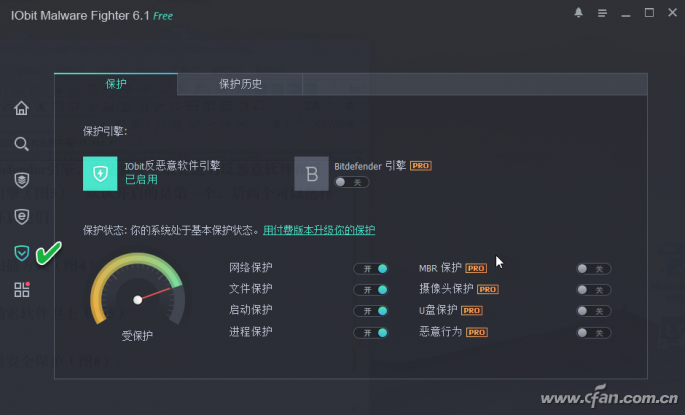This screenshot has height=415, width=685.
Task: Enable the Bitdefender engine toggle
Action: [x=352, y=182]
